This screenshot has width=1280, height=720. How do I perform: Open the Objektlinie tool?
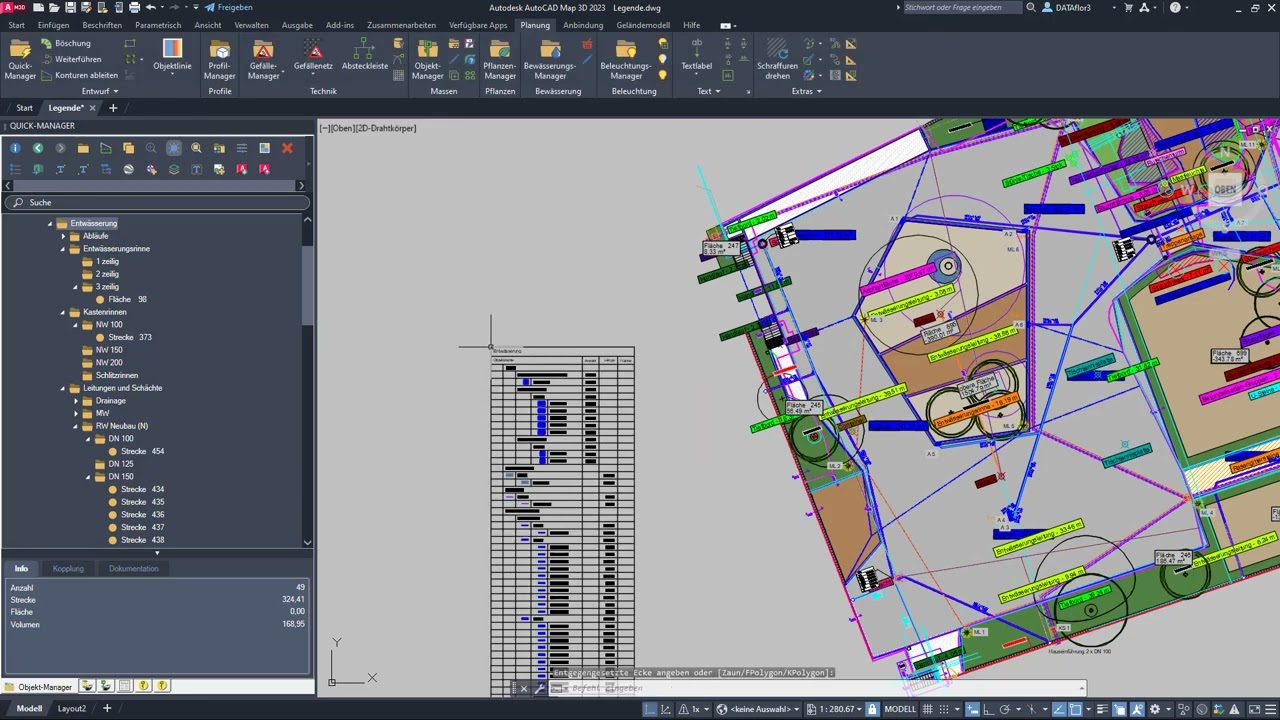click(x=172, y=56)
